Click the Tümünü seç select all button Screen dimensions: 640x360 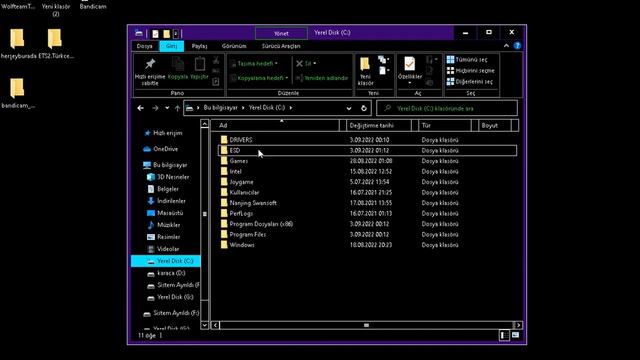(467, 60)
